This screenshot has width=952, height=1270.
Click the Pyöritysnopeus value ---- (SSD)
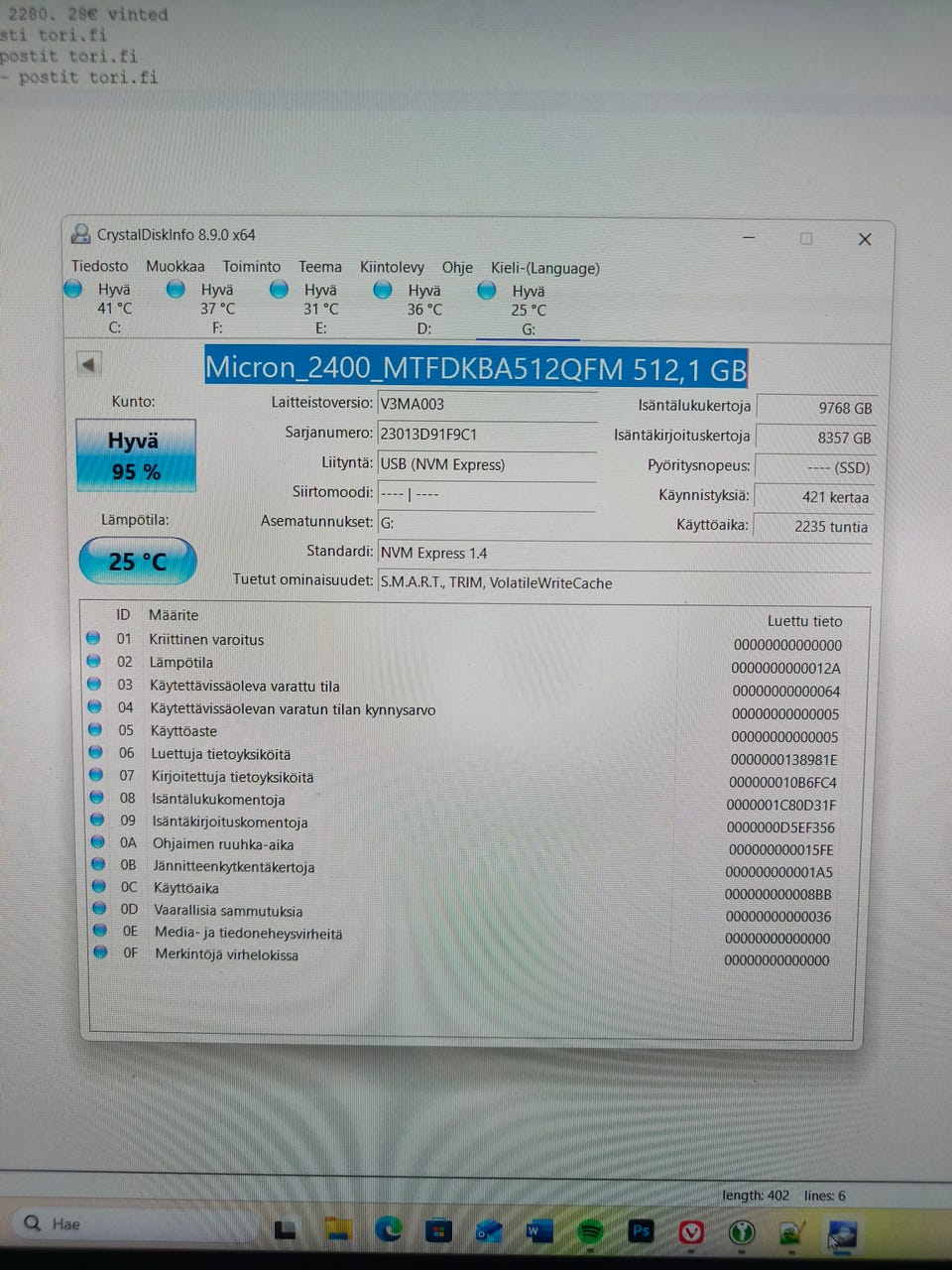click(x=815, y=467)
